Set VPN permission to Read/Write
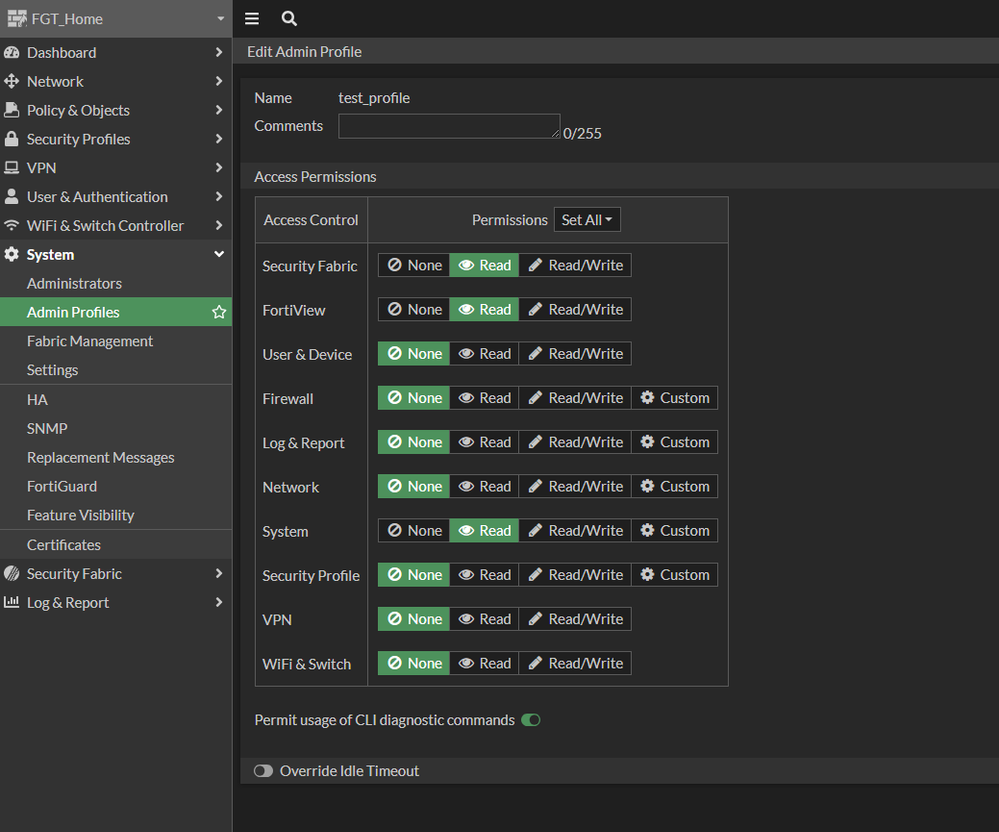Screen dimensions: 999x832 pos(575,619)
